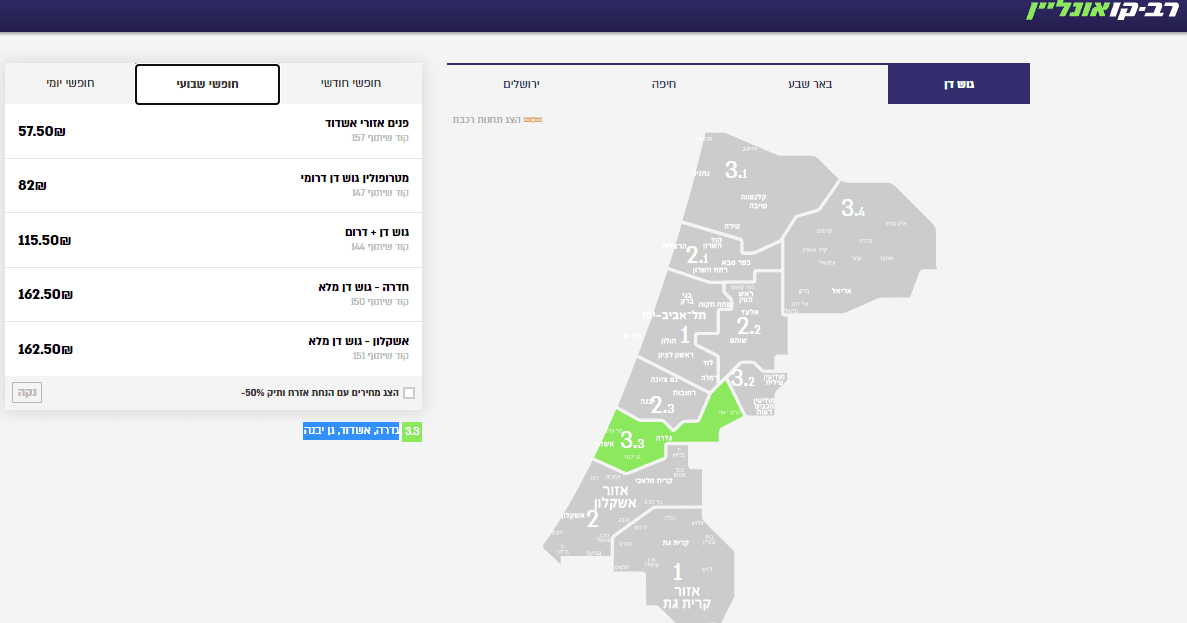The height and width of the screenshot is (623, 1187).
Task: Click the train stations icon legend
Action: [533, 120]
